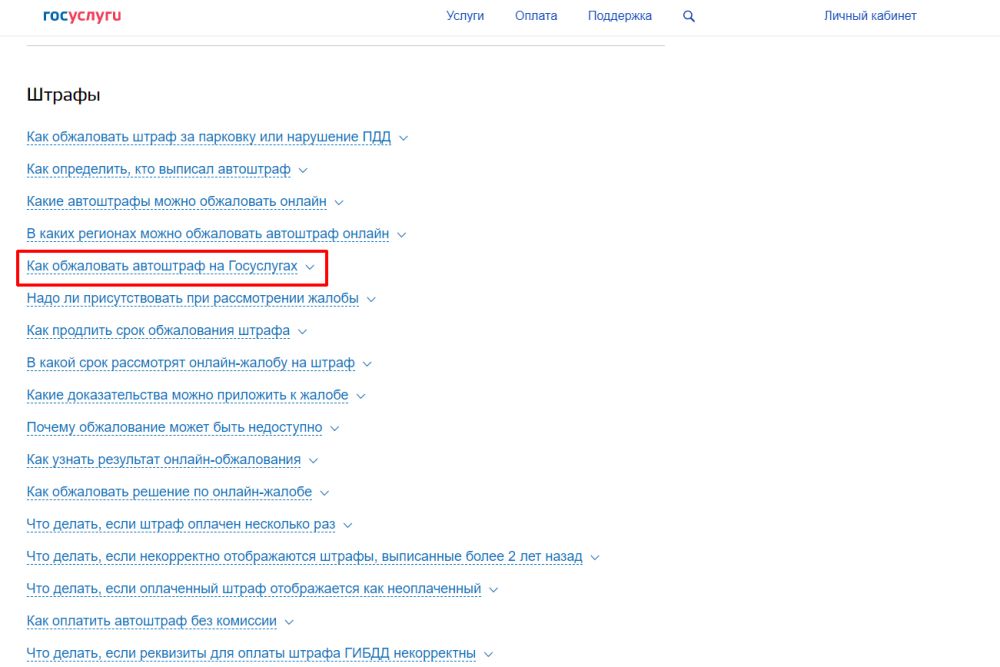
Task: Open 'Как обжаловать штраф за парковку или нарушение ПДД'
Action: click(x=209, y=137)
